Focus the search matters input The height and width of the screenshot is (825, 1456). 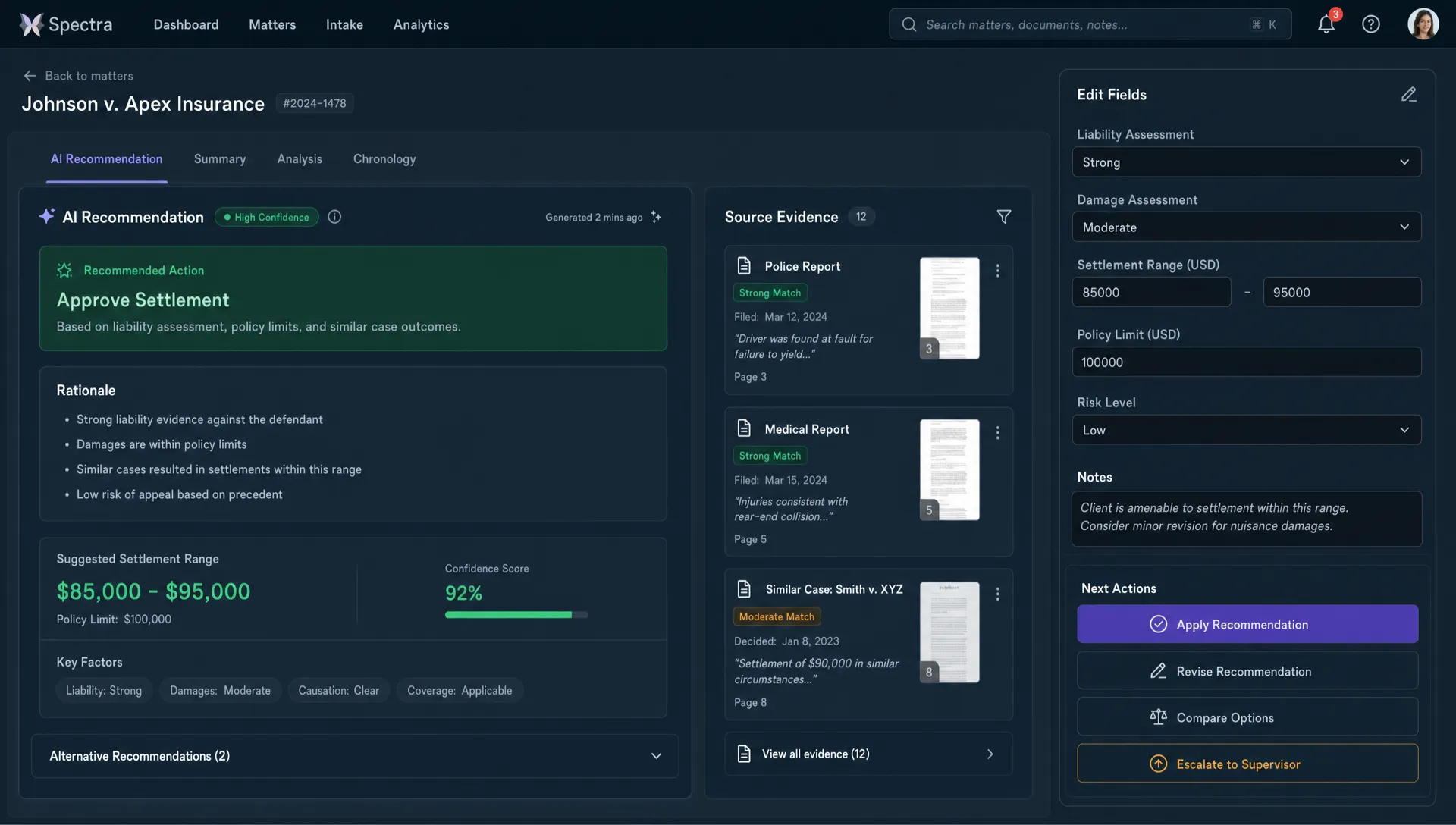coord(1090,24)
